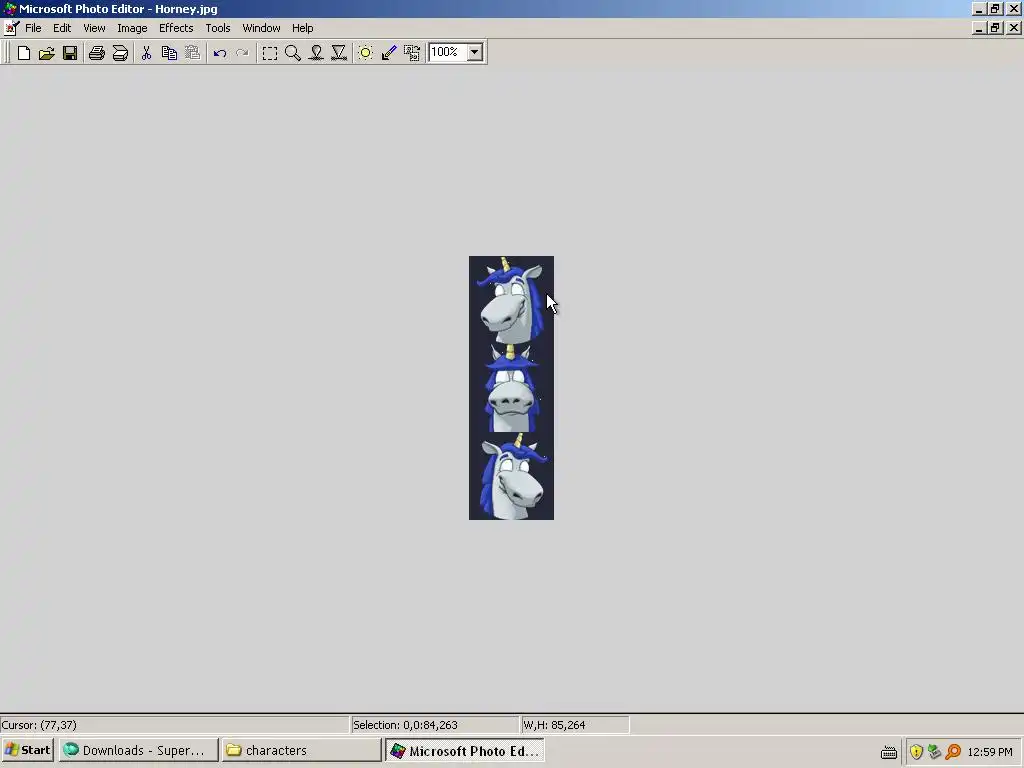Viewport: 1024px width, 768px height.
Task: Click the unicorn image on the canvas
Action: click(511, 388)
